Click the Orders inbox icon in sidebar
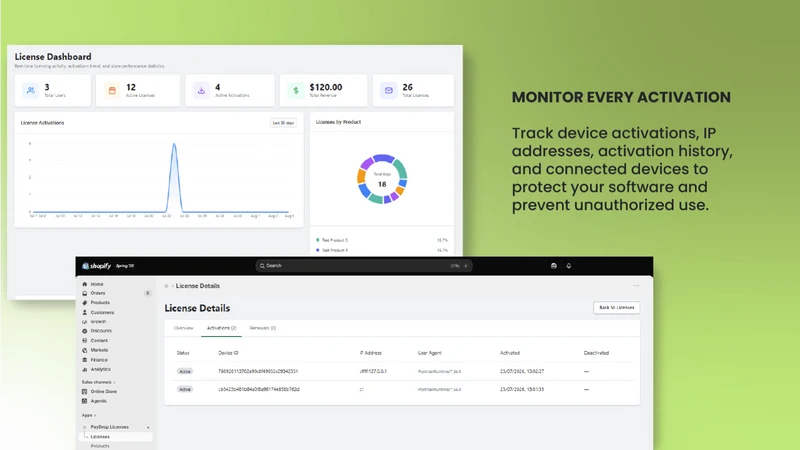Image resolution: width=800 pixels, height=450 pixels. 85,293
